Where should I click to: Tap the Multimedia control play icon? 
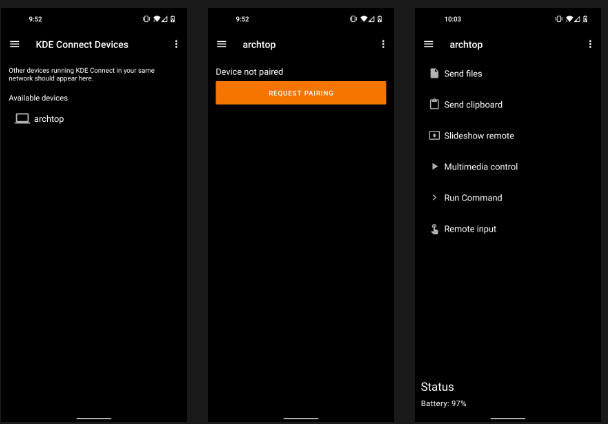tap(435, 166)
